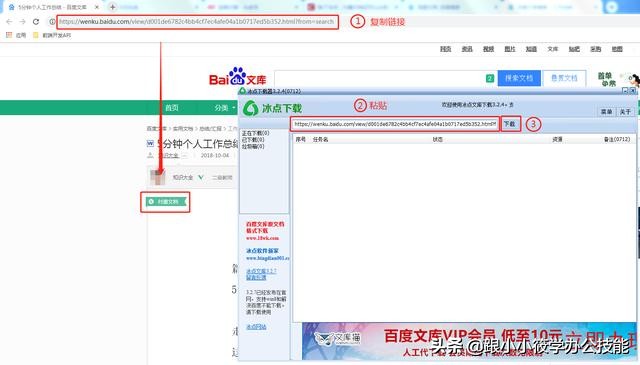Click the green icon inside the Wenku search box
The height and width of the screenshot is (365, 640).
(490, 78)
